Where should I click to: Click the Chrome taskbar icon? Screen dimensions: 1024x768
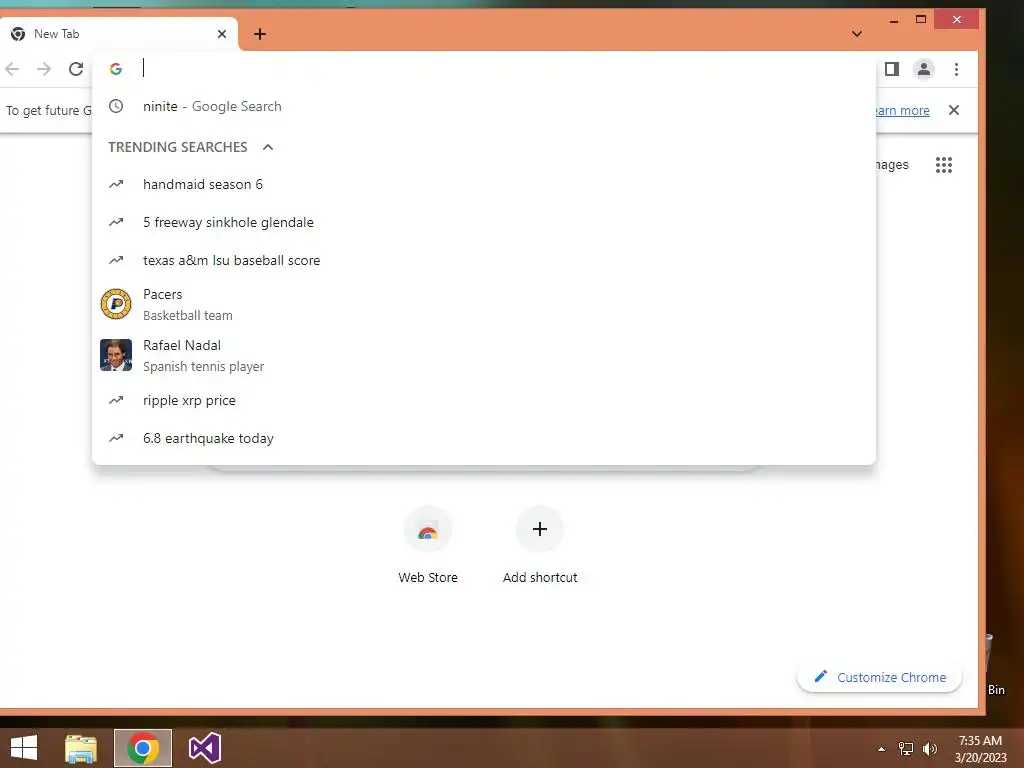(143, 748)
